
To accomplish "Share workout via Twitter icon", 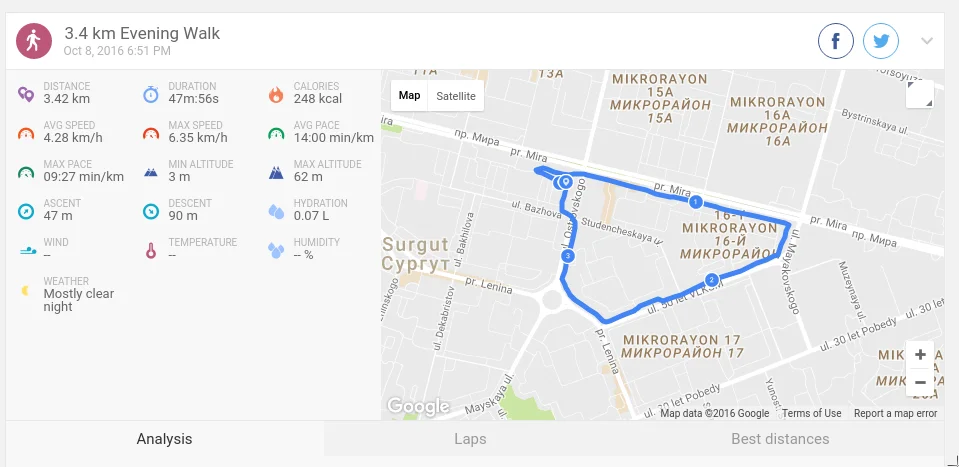I will click(881, 42).
